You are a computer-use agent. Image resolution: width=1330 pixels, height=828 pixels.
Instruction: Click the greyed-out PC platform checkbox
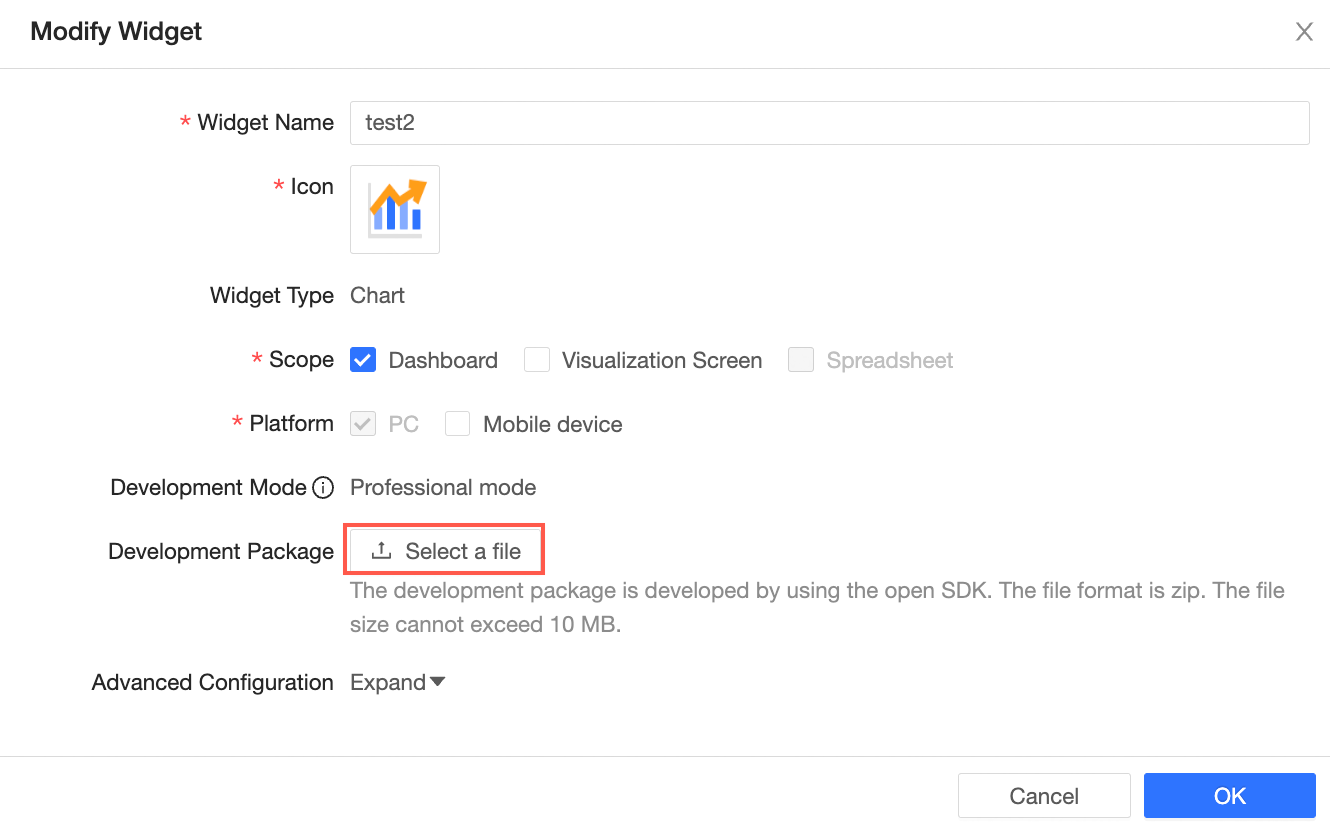363,424
